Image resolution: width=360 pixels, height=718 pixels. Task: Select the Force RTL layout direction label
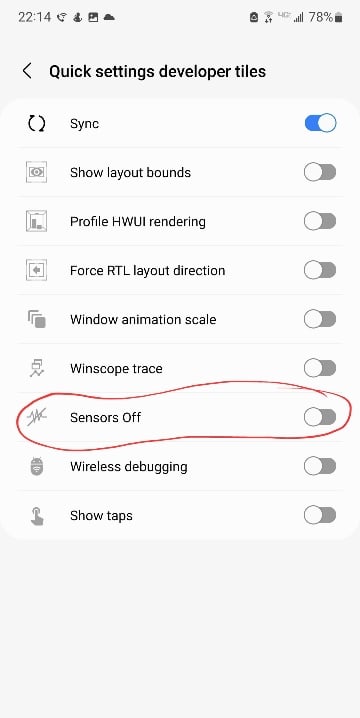147,270
